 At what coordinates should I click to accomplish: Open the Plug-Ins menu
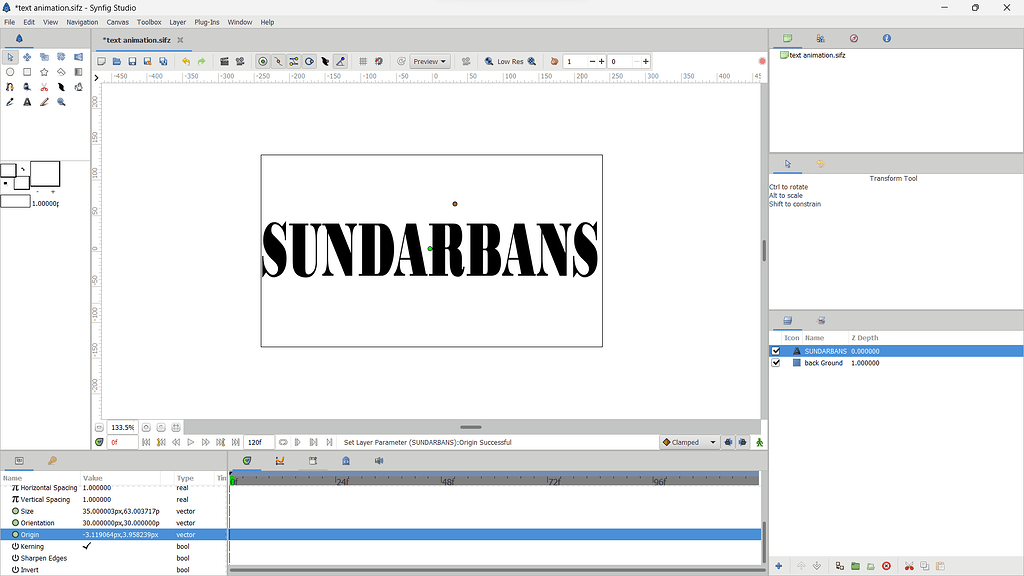(x=207, y=22)
